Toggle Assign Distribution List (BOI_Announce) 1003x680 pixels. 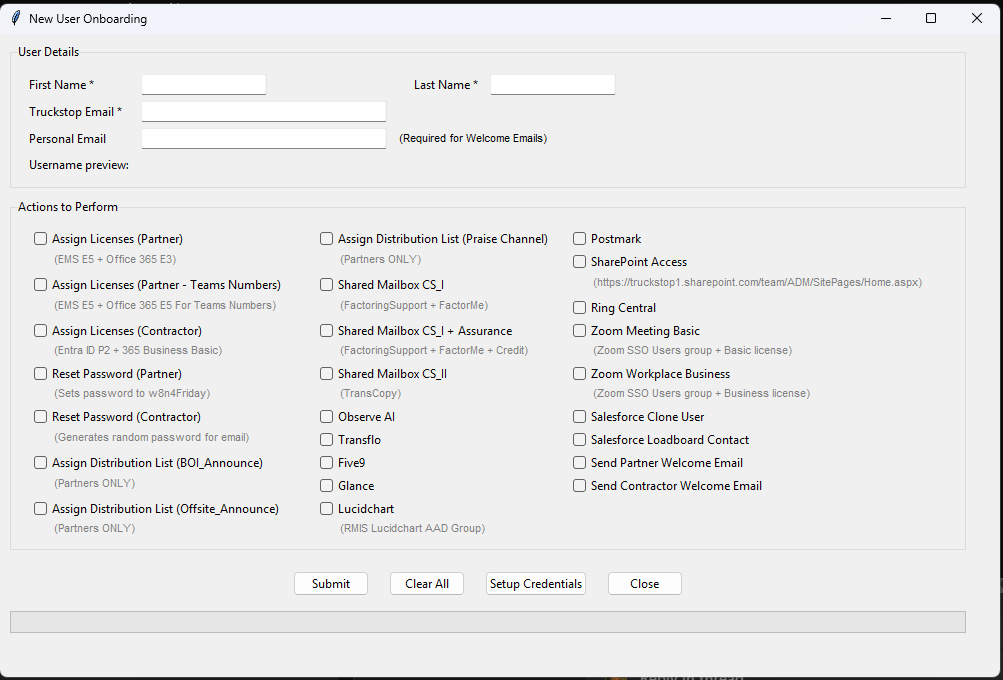tap(40, 462)
